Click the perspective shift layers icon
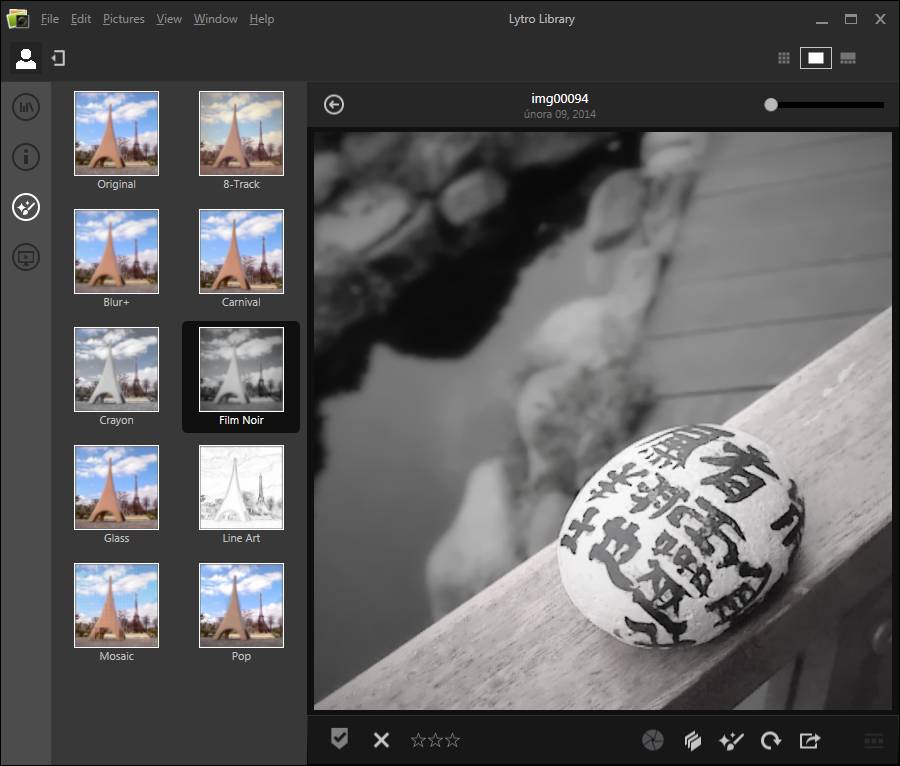 [692, 740]
